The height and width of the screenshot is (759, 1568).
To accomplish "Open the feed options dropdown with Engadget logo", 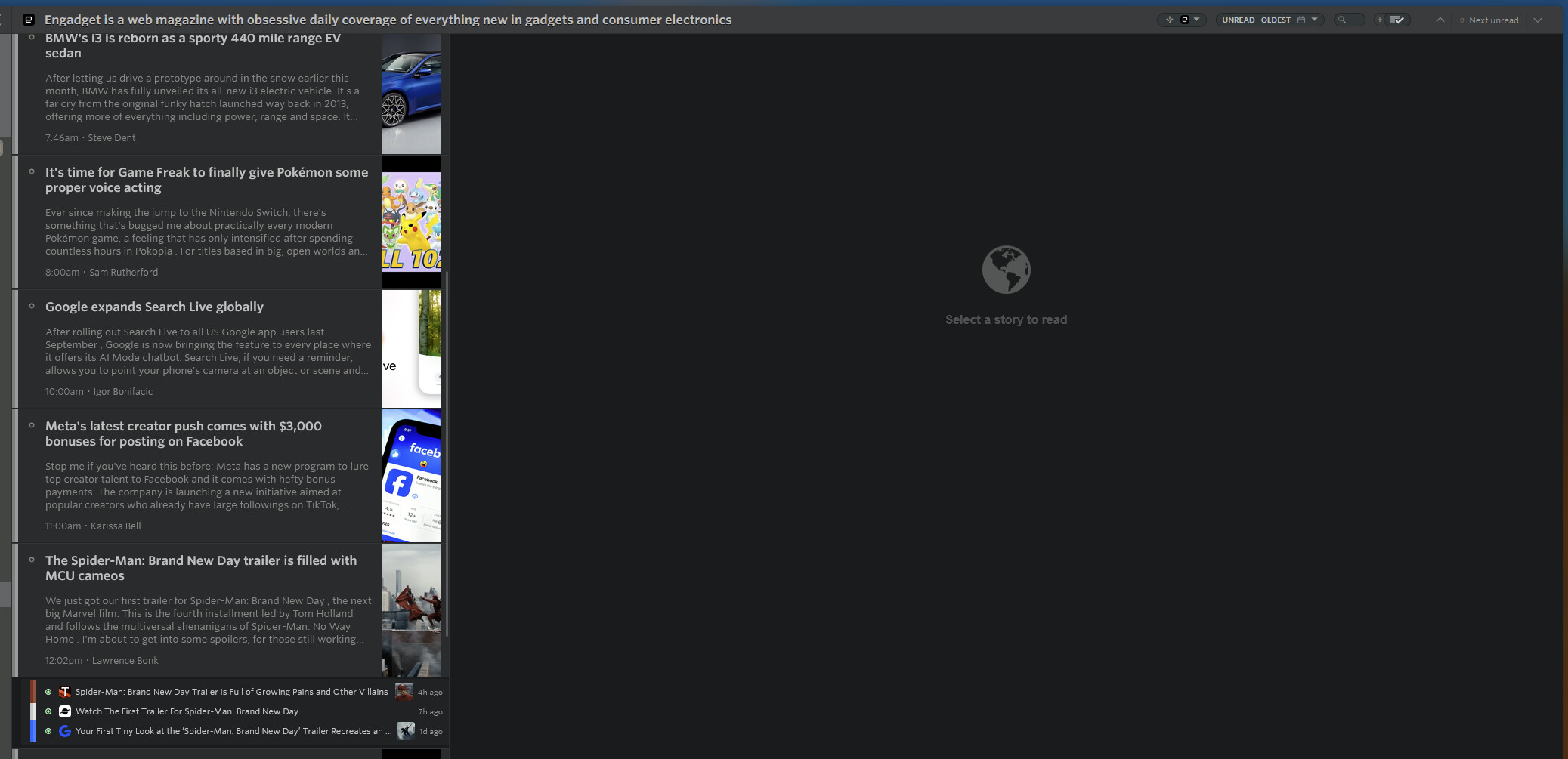I will (x=1183, y=20).
